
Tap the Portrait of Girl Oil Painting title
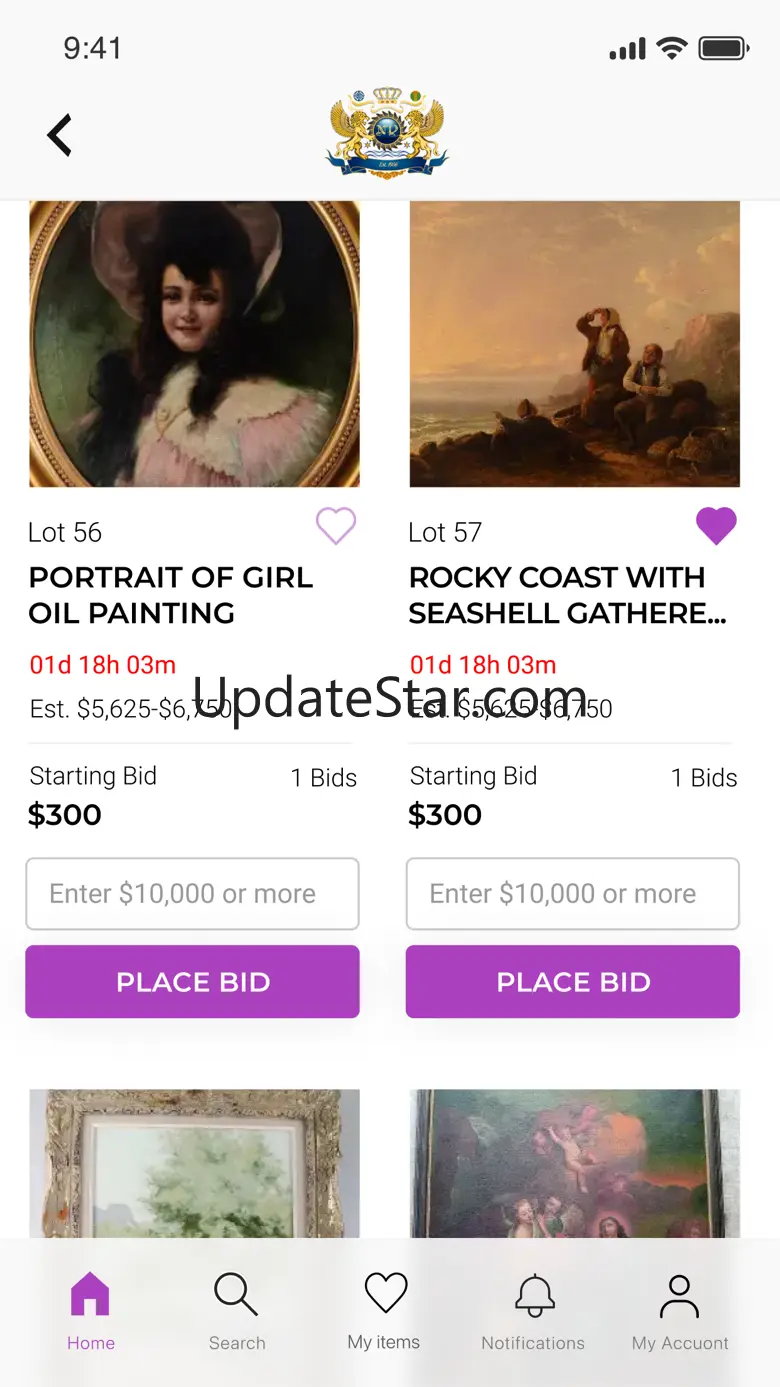pos(171,595)
